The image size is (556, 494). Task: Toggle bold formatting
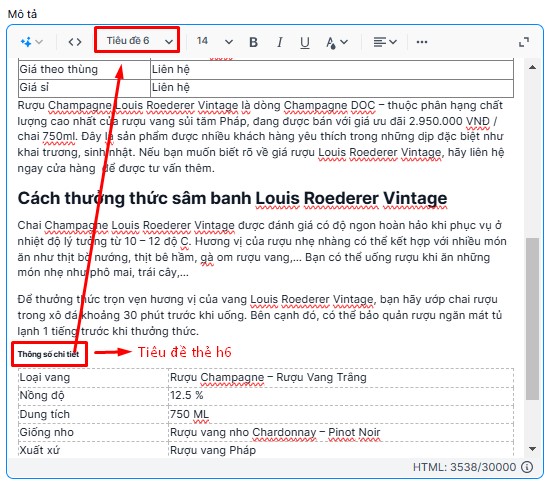253,42
